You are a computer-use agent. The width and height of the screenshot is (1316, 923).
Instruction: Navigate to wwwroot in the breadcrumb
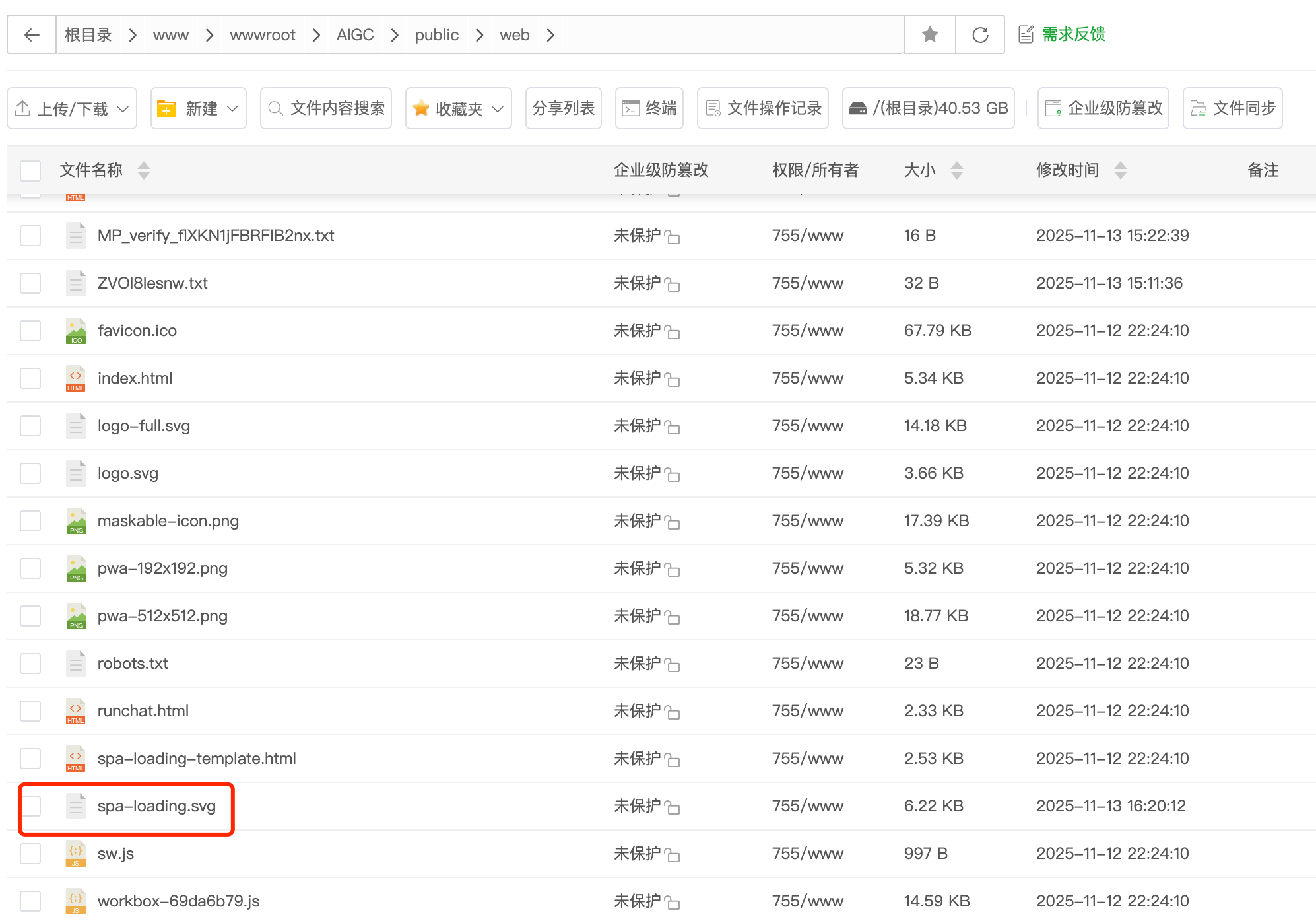click(x=262, y=35)
